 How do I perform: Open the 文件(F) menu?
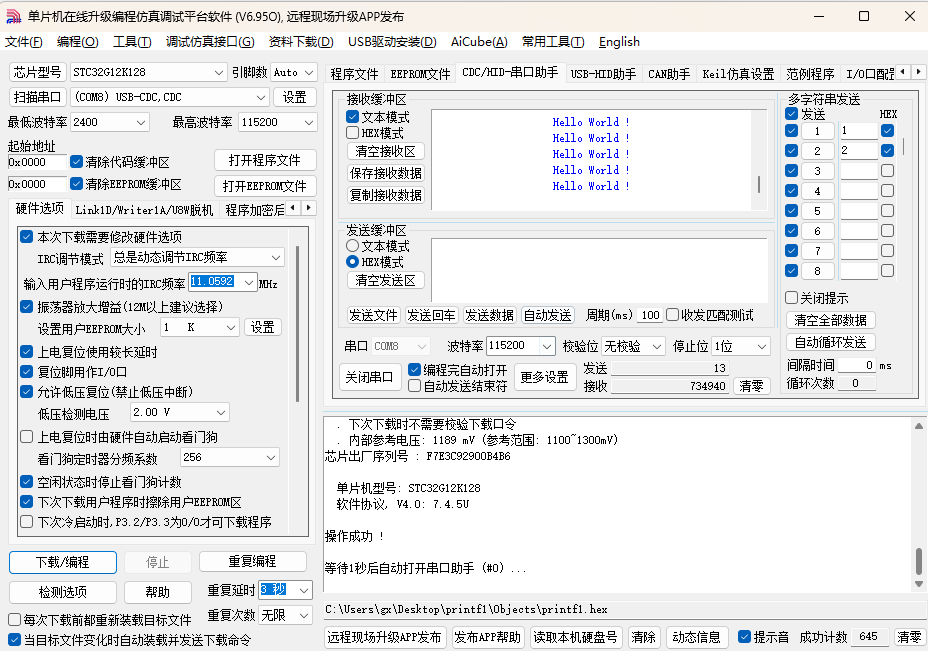(x=24, y=42)
